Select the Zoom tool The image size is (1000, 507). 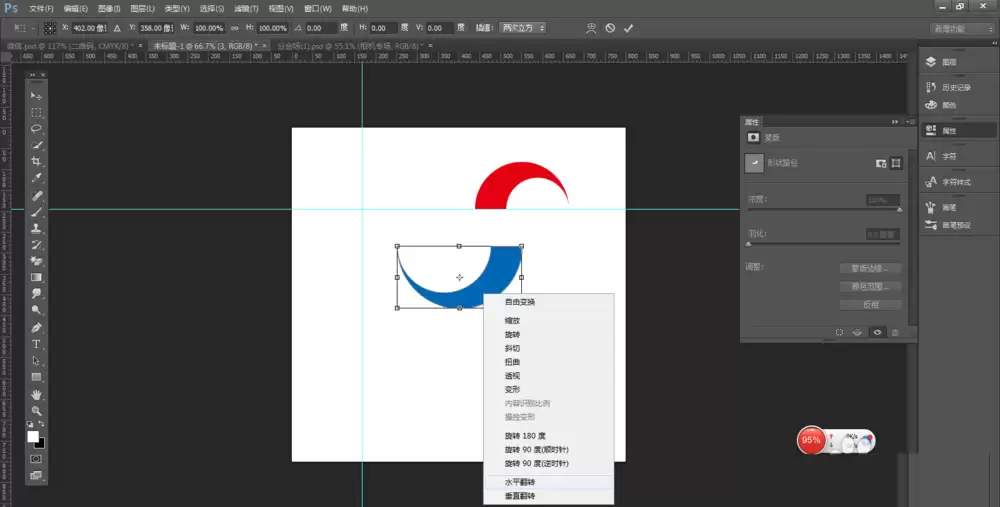coord(36,411)
